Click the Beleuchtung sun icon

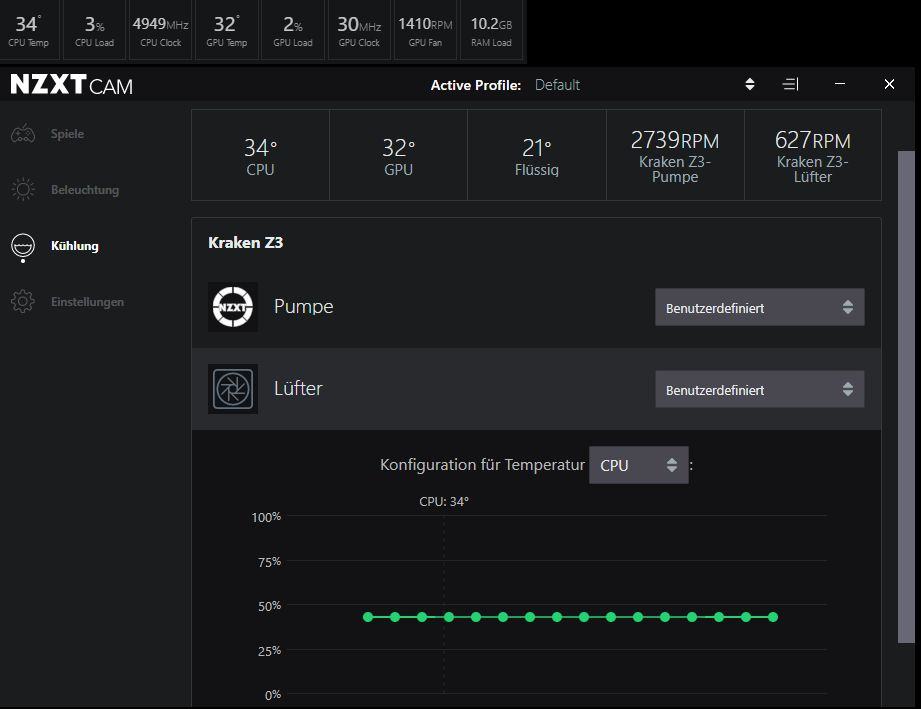click(x=23, y=190)
